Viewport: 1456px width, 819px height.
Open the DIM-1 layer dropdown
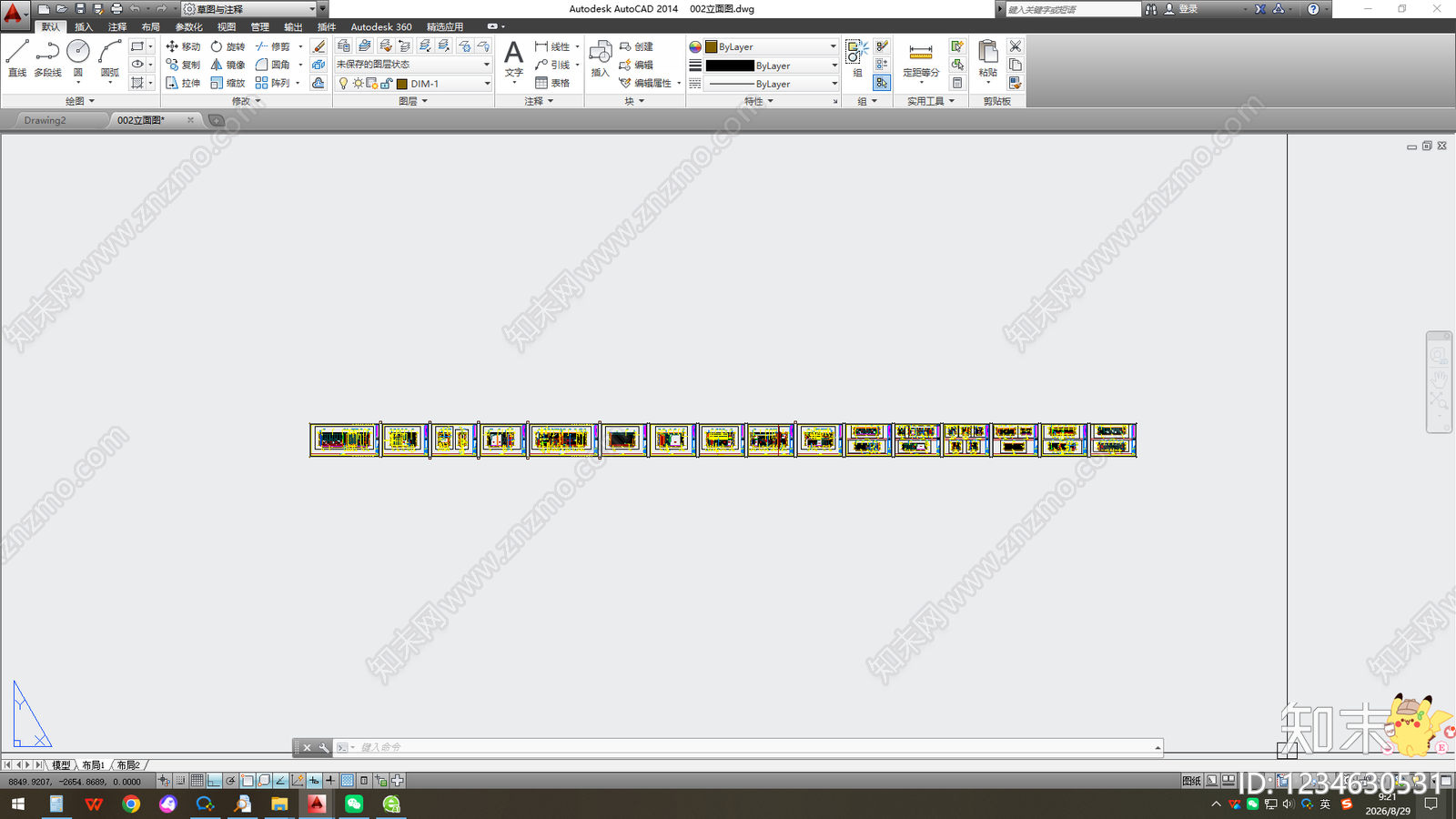[x=444, y=84]
